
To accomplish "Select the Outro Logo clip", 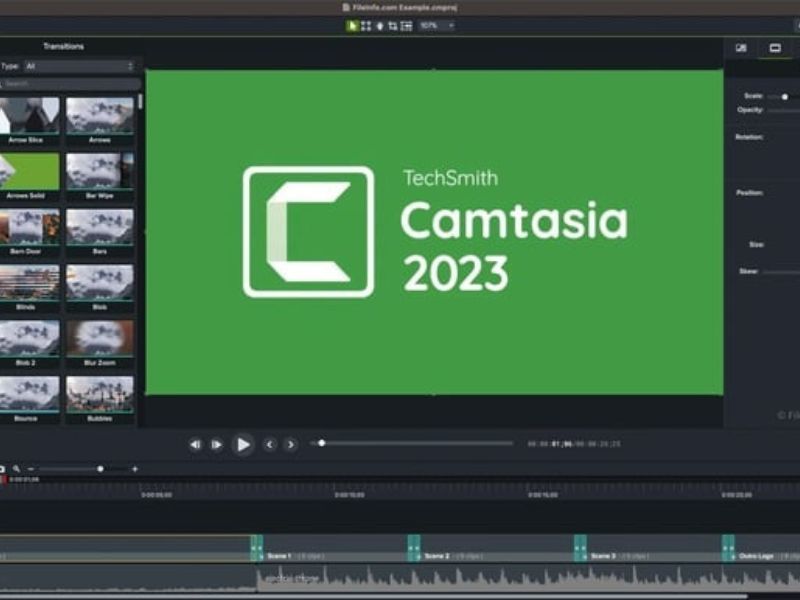I will [767, 549].
